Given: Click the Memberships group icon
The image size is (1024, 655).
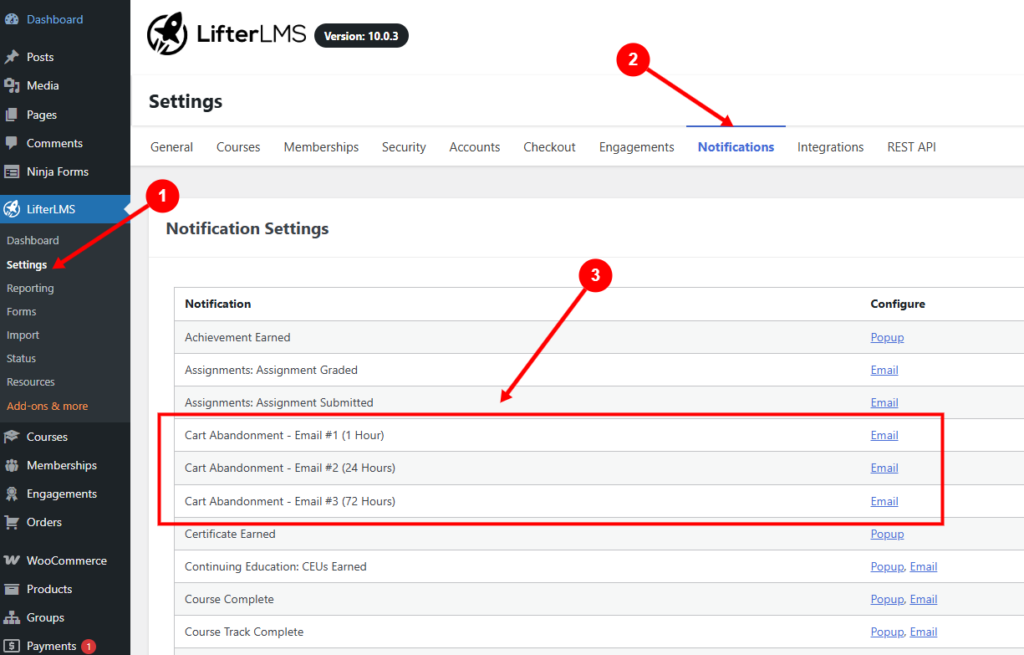Looking at the screenshot, I should pyautogui.click(x=11, y=465).
